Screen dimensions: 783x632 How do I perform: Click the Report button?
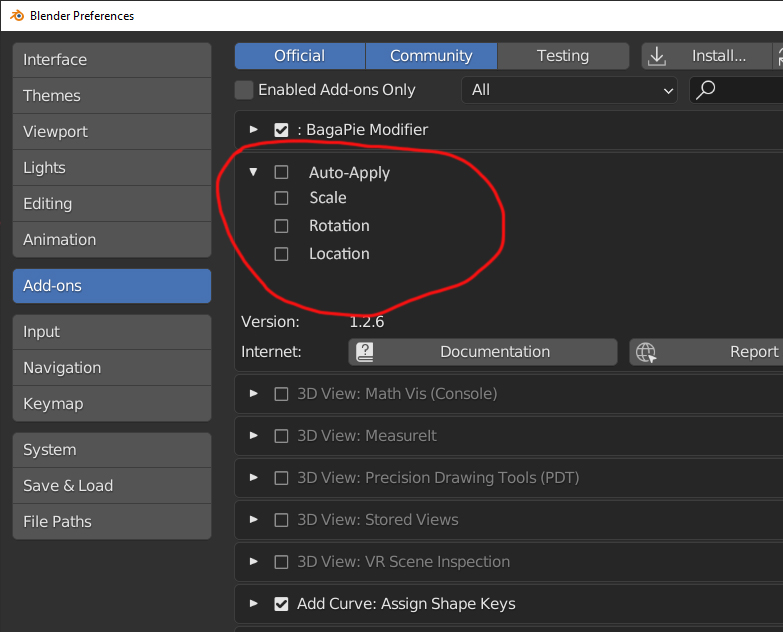(706, 352)
